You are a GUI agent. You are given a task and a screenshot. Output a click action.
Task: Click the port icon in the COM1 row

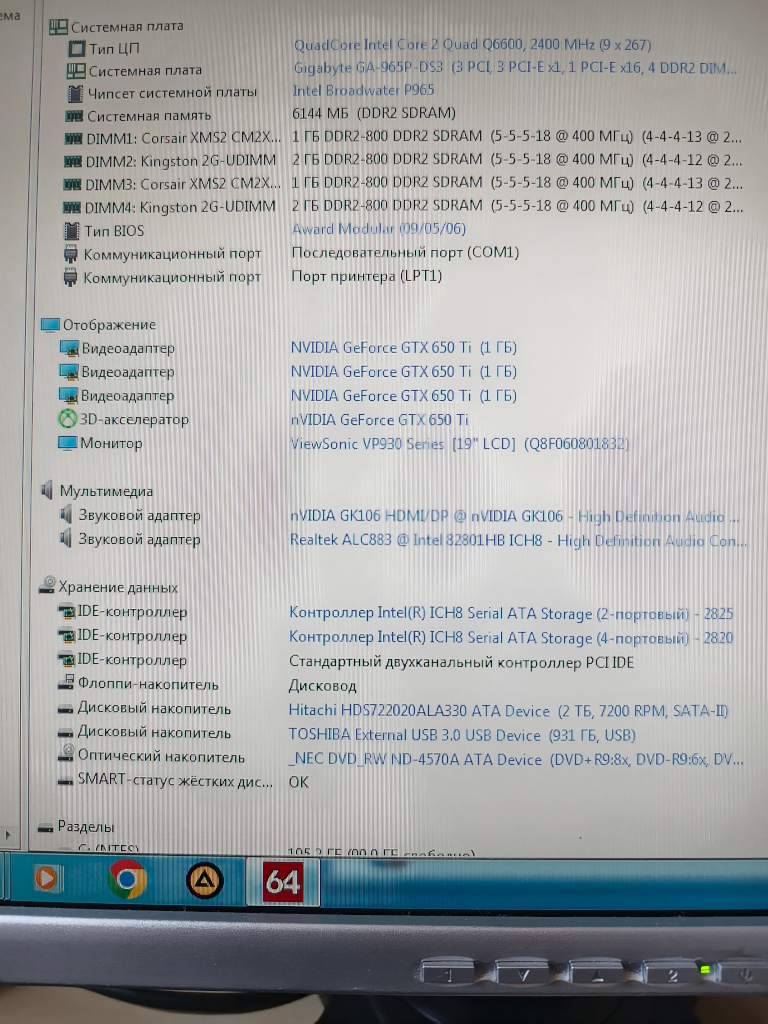[x=71, y=254]
